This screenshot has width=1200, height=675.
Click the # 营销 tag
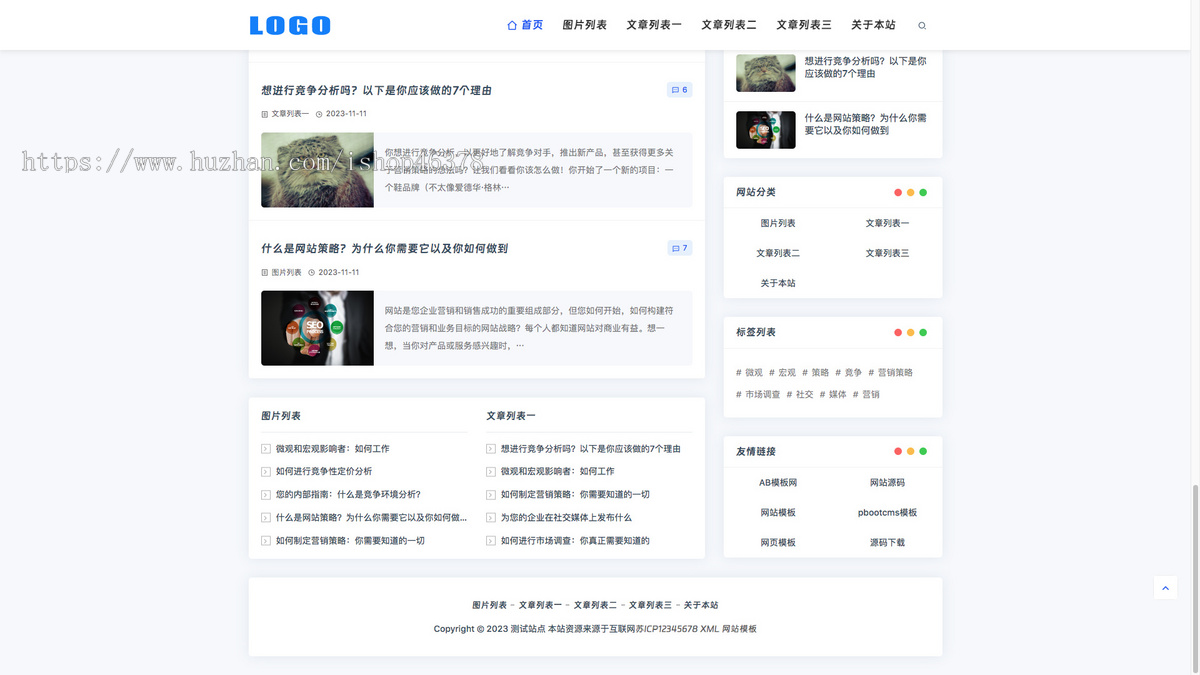coord(866,395)
